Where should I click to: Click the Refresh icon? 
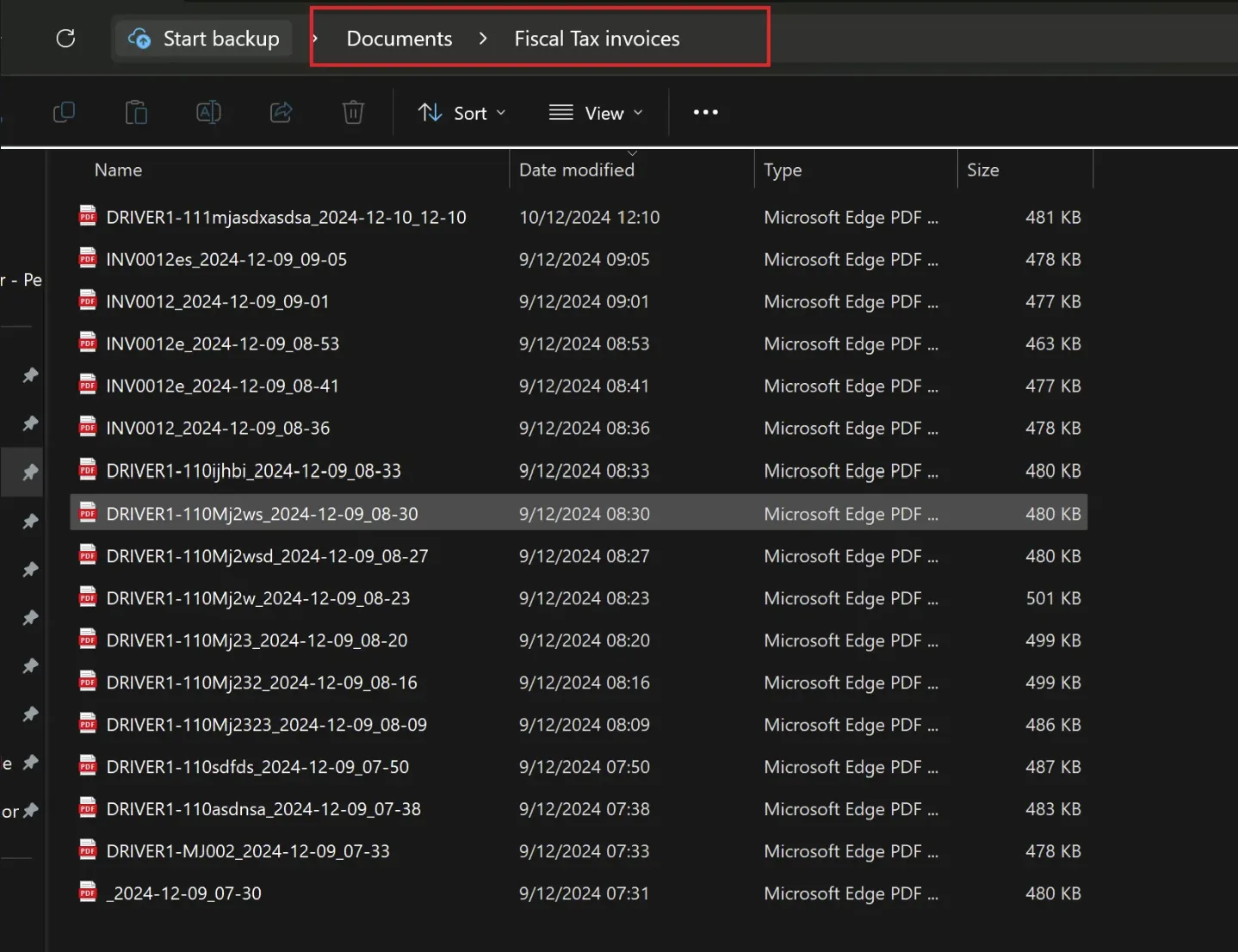65,39
